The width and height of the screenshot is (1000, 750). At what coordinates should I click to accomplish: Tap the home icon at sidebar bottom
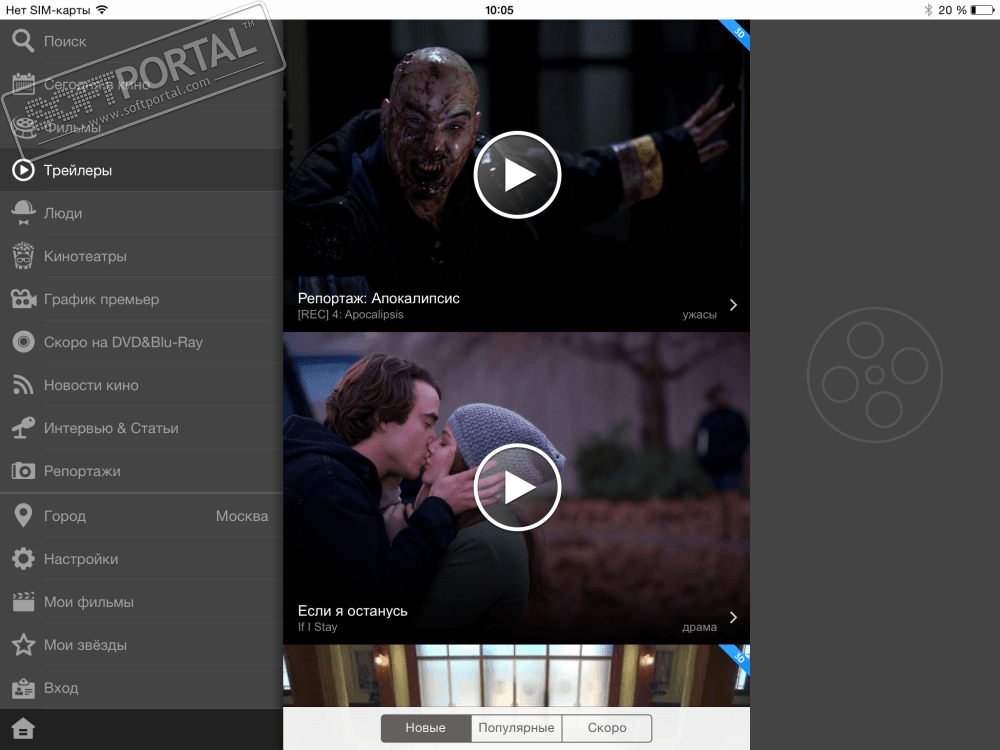click(23, 728)
